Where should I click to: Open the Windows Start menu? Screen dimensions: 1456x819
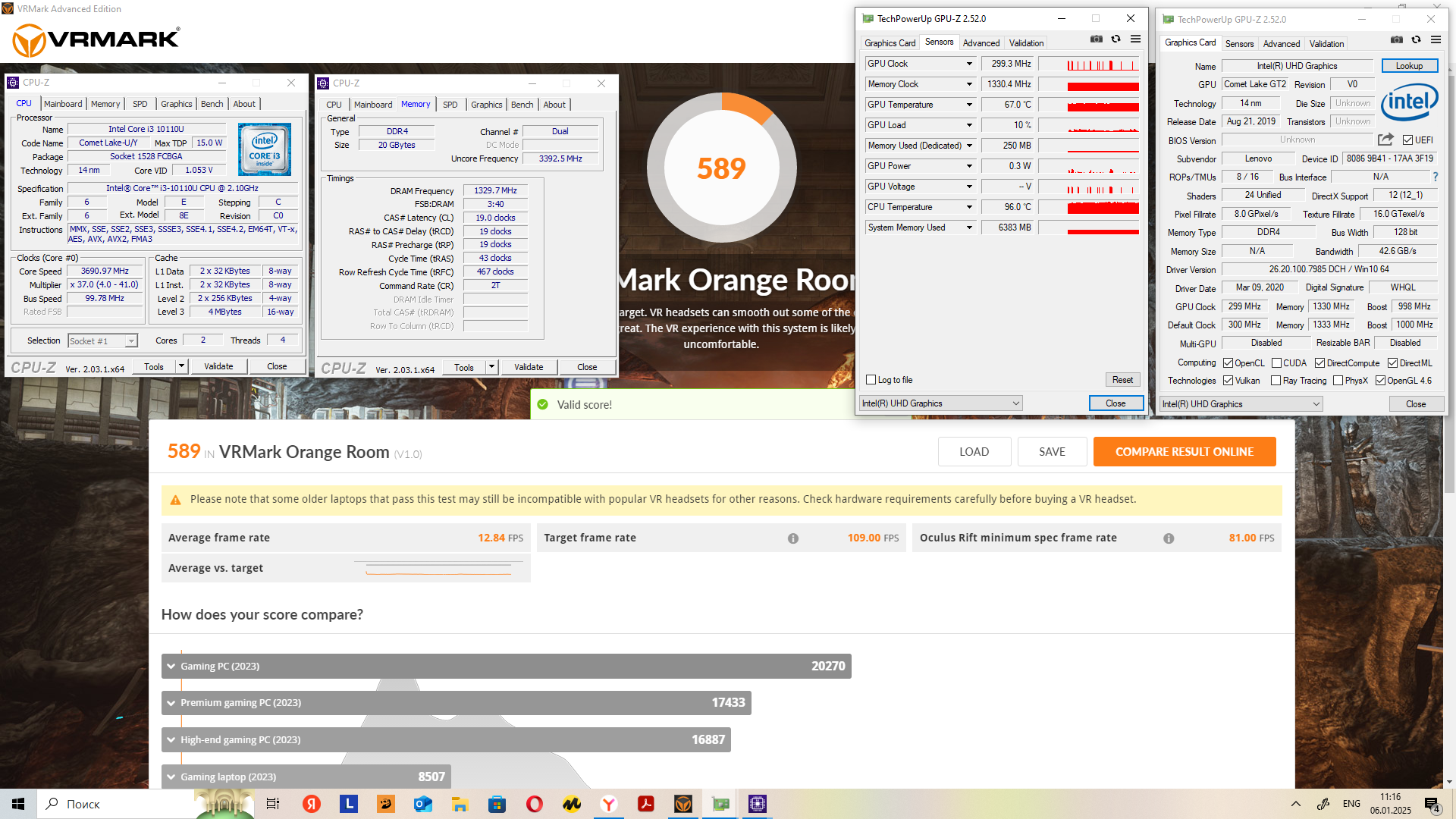pos(18,804)
